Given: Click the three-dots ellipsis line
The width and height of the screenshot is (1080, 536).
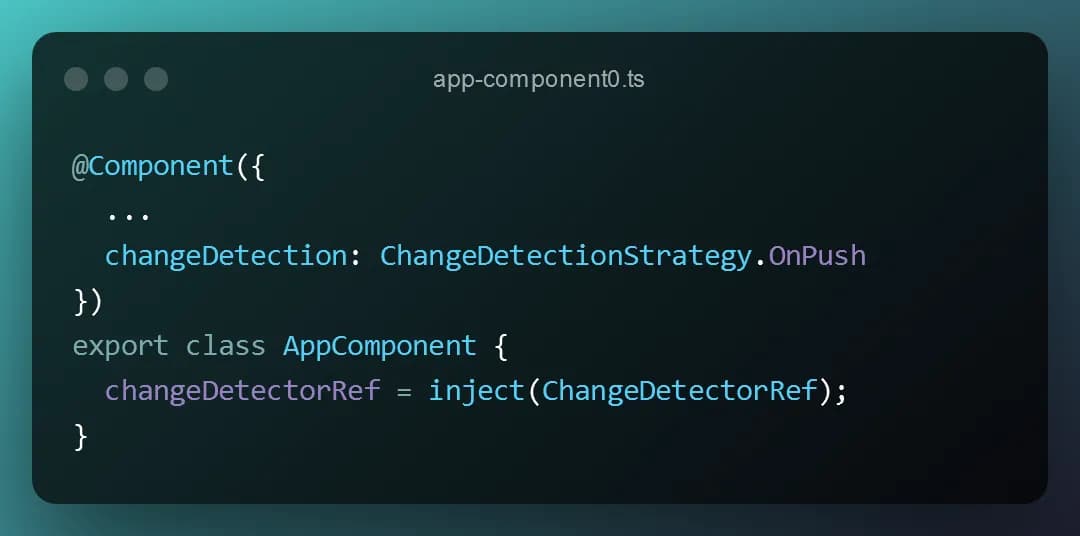Looking at the screenshot, I should pos(128,218).
